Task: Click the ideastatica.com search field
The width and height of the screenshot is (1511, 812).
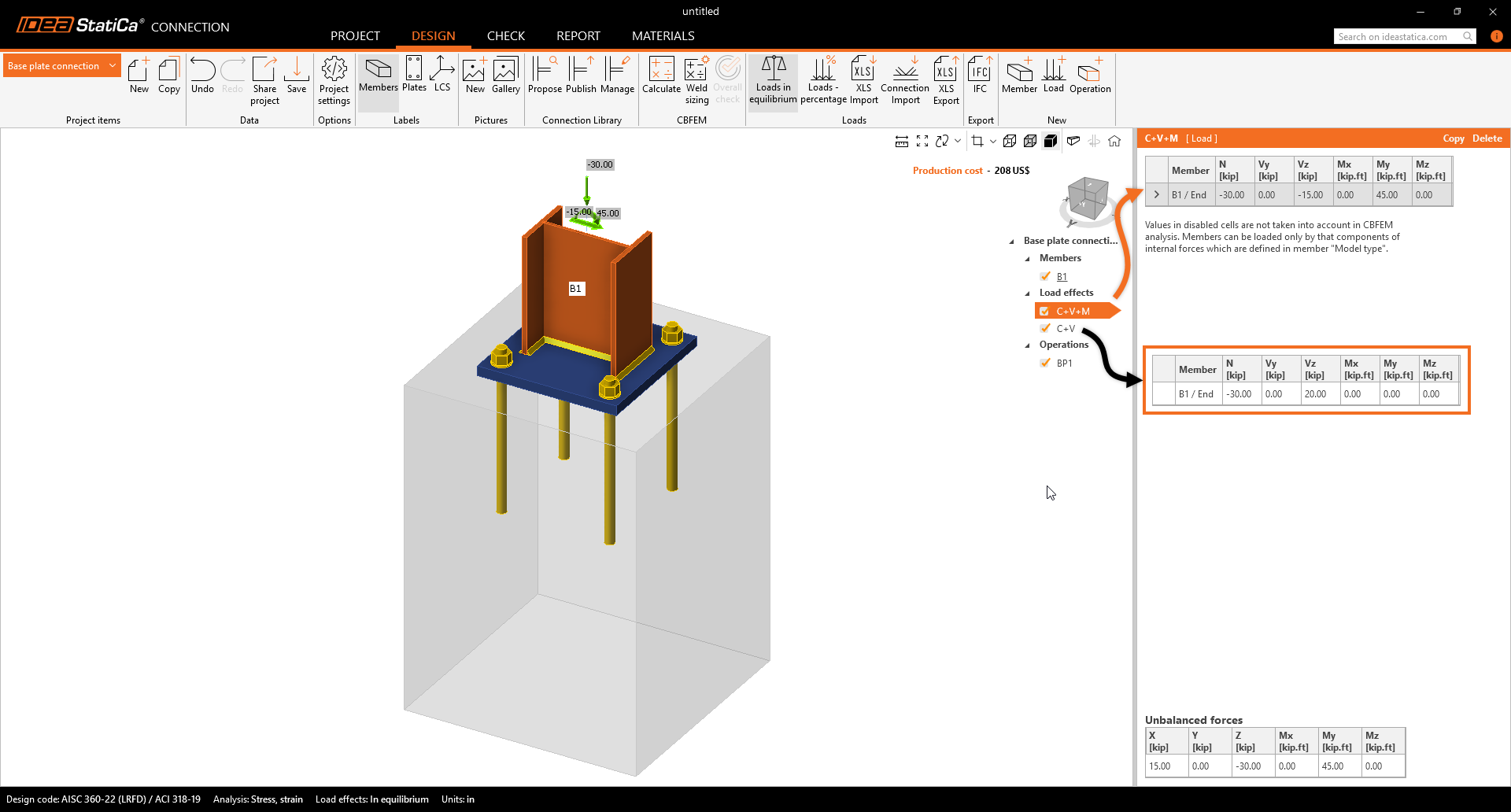Action: click(1398, 36)
